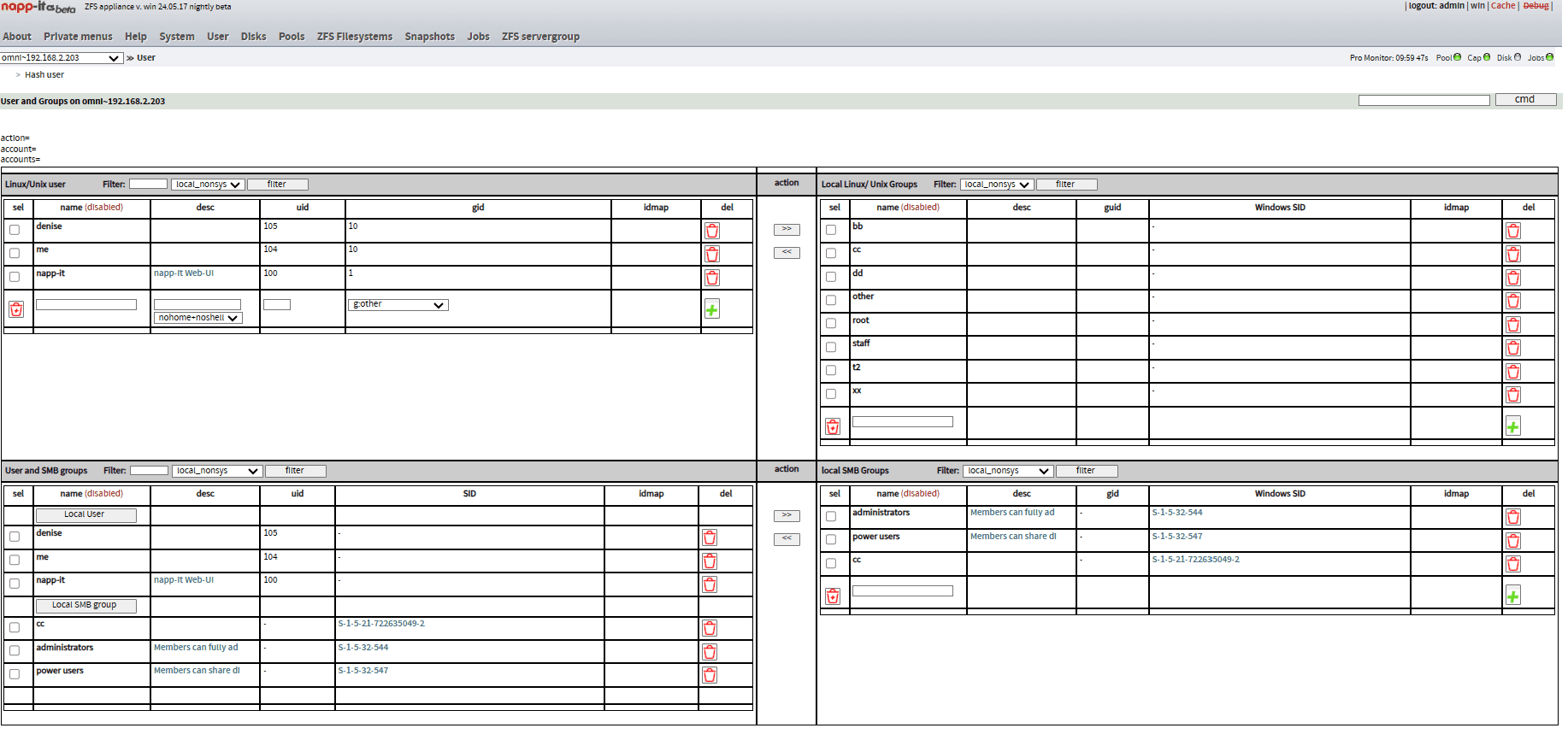Click the cmd button
The width and height of the screenshot is (1568, 734).
(1525, 100)
